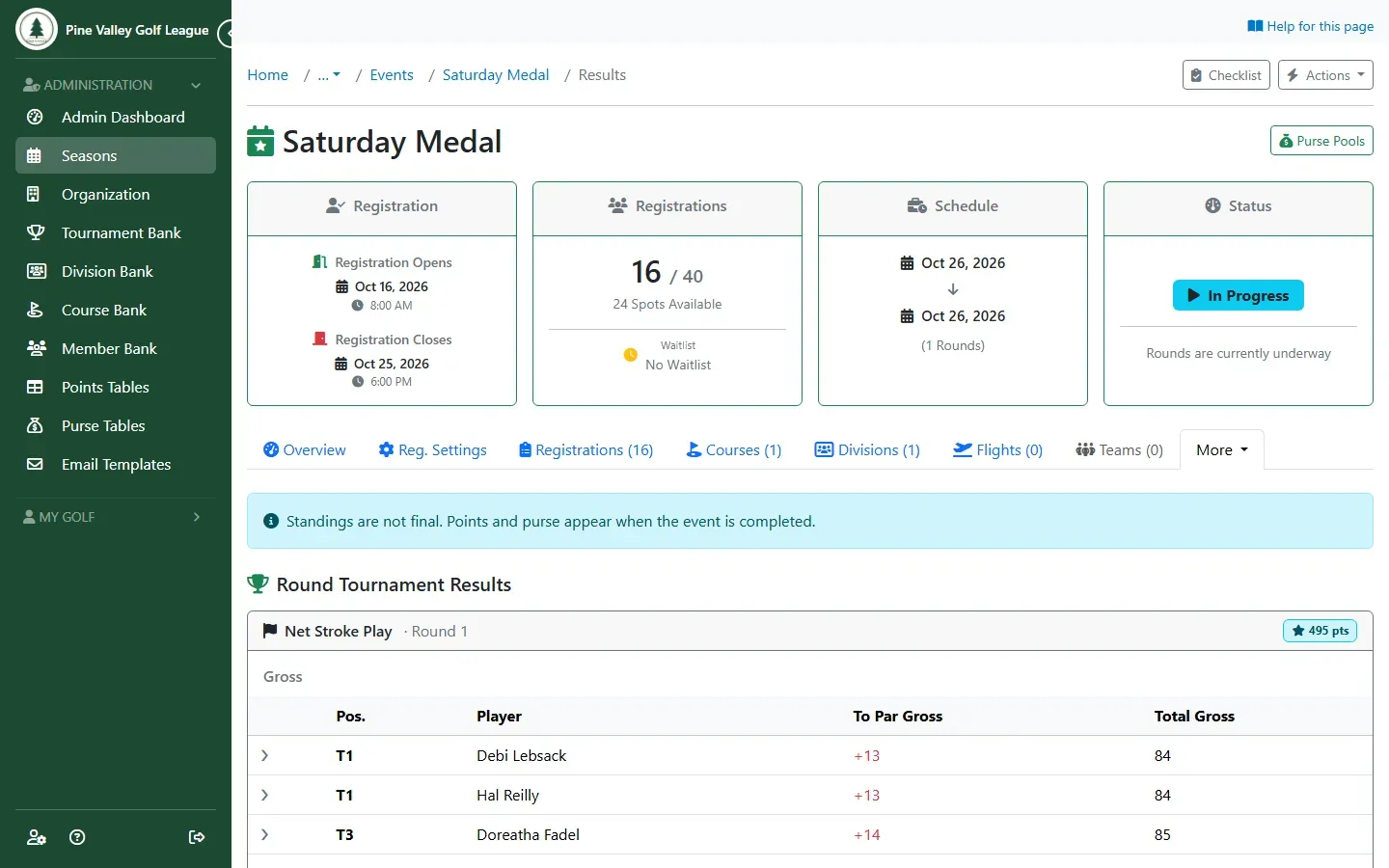Open the Registrations (16) tab

coord(586,449)
